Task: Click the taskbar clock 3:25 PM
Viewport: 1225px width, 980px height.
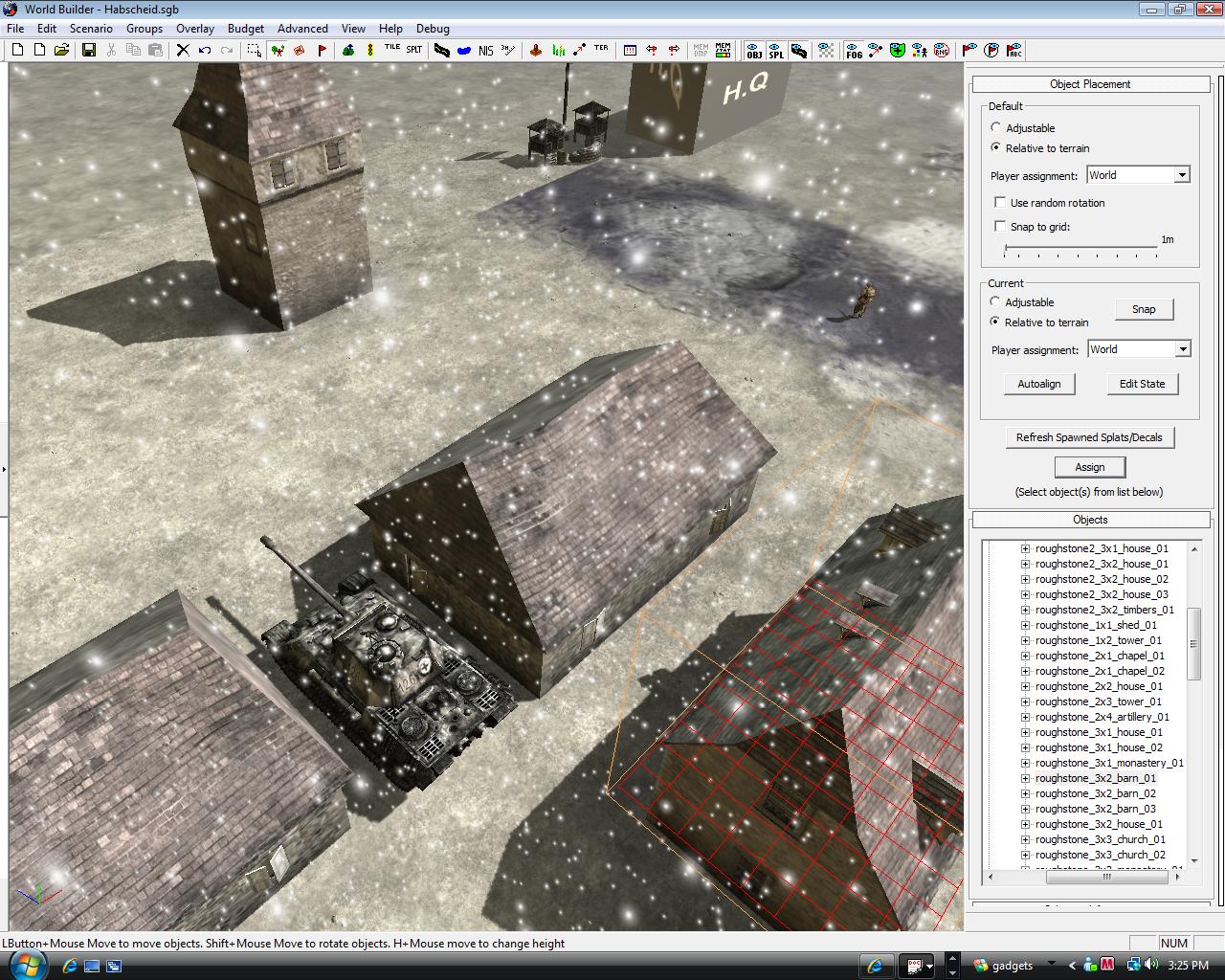Action: click(x=1188, y=966)
